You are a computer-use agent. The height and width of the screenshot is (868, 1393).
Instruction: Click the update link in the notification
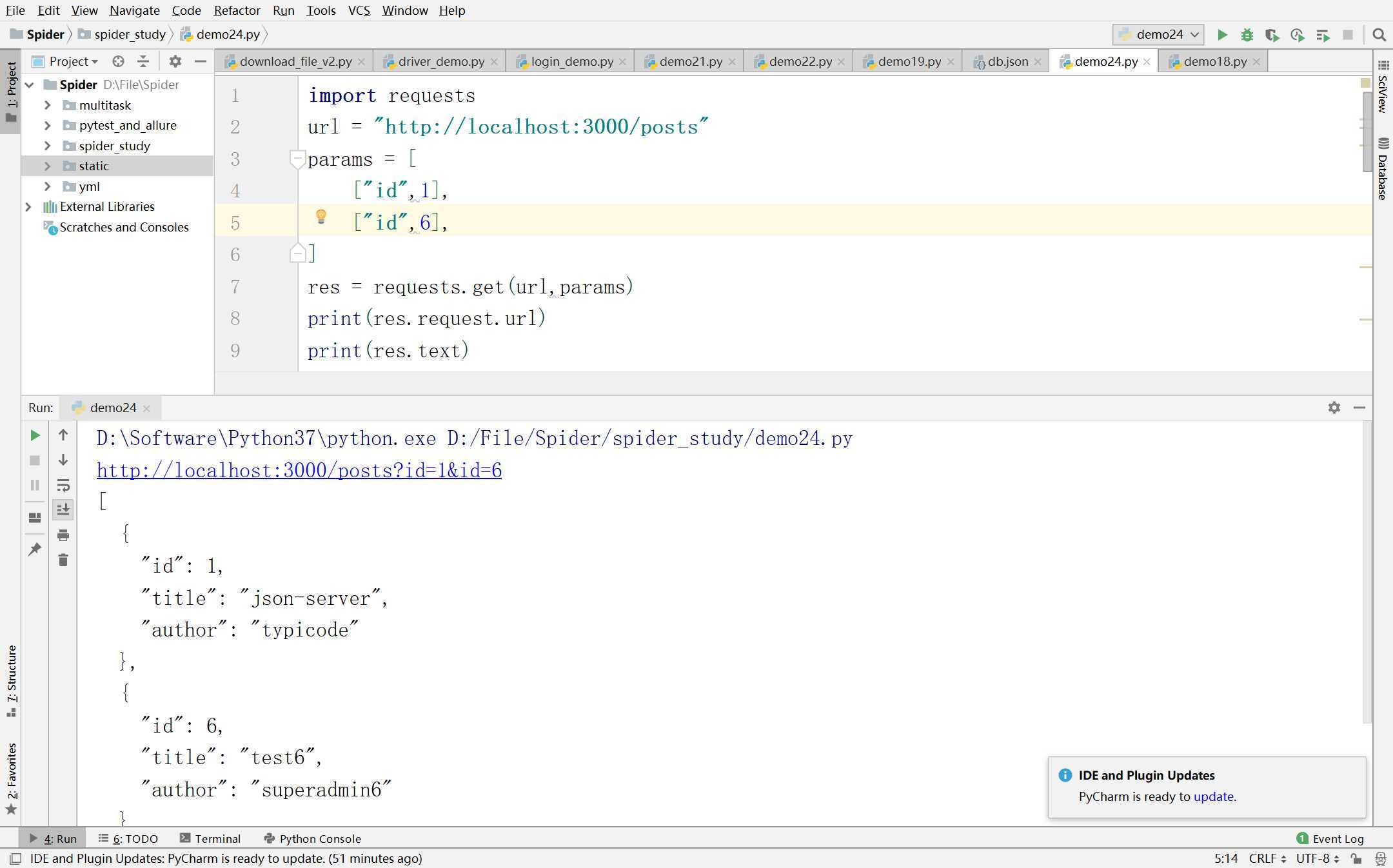point(1213,796)
